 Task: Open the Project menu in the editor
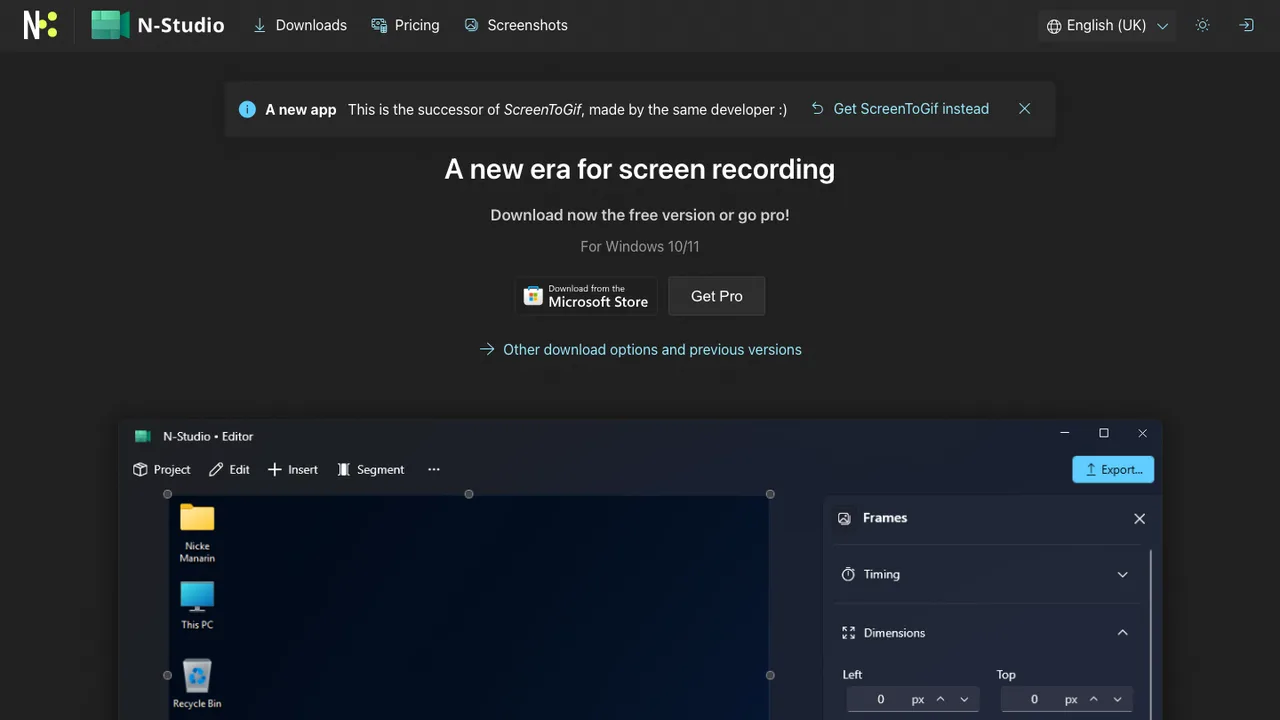pos(162,469)
